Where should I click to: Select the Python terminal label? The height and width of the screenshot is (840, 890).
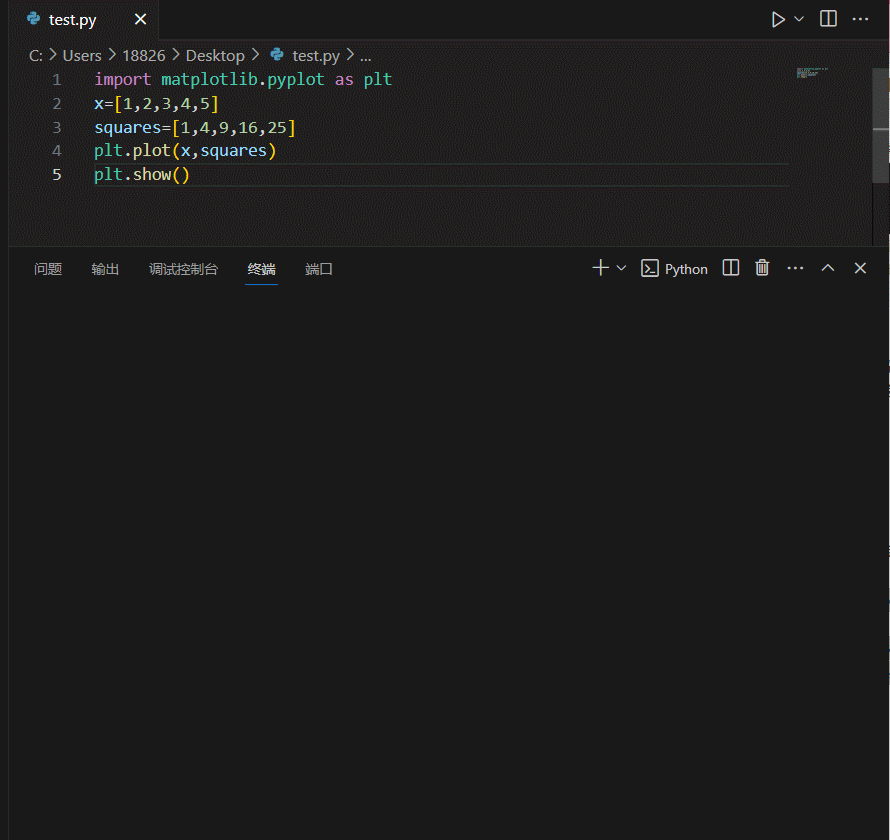686,269
